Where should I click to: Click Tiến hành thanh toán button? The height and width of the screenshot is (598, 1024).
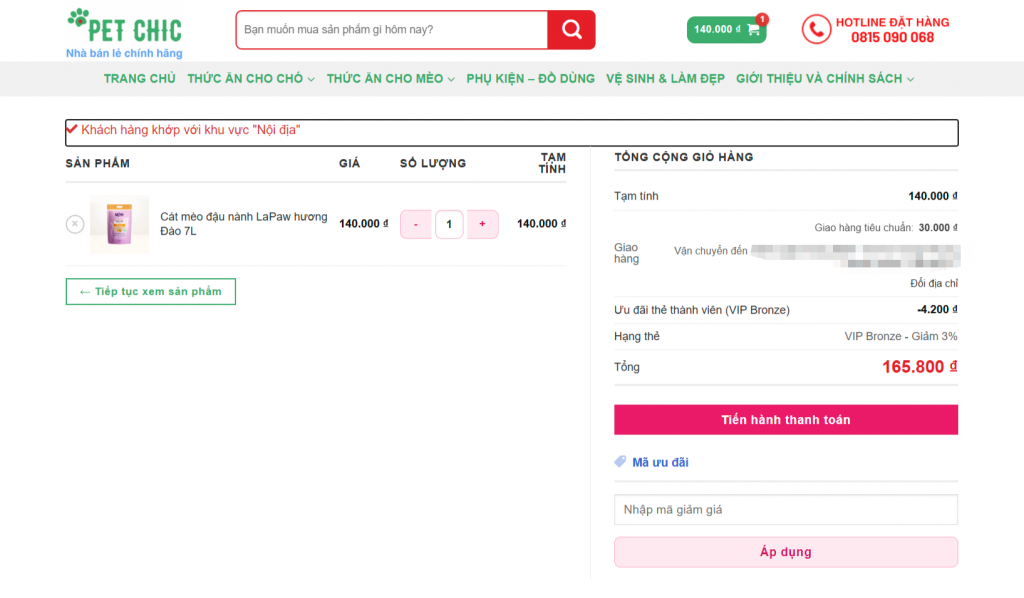[786, 420]
